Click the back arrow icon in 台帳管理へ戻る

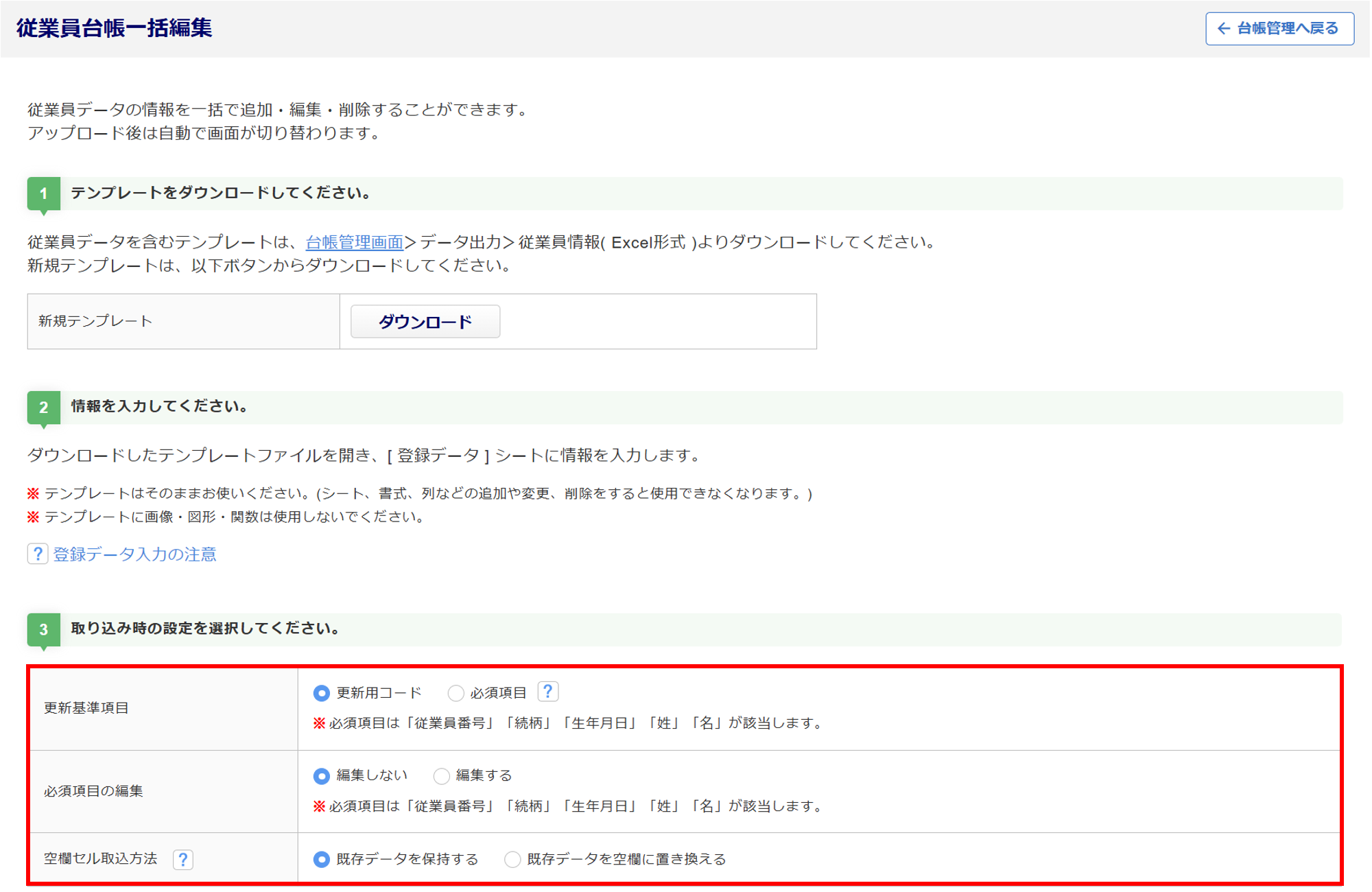(1223, 29)
